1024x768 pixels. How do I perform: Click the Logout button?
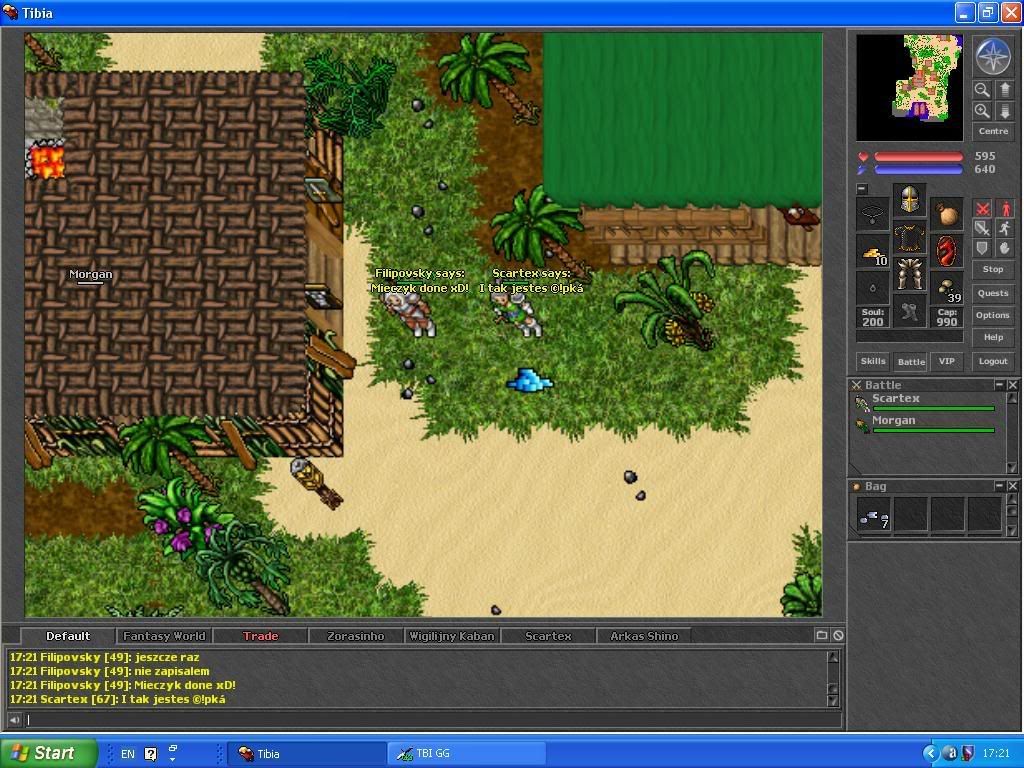click(993, 361)
